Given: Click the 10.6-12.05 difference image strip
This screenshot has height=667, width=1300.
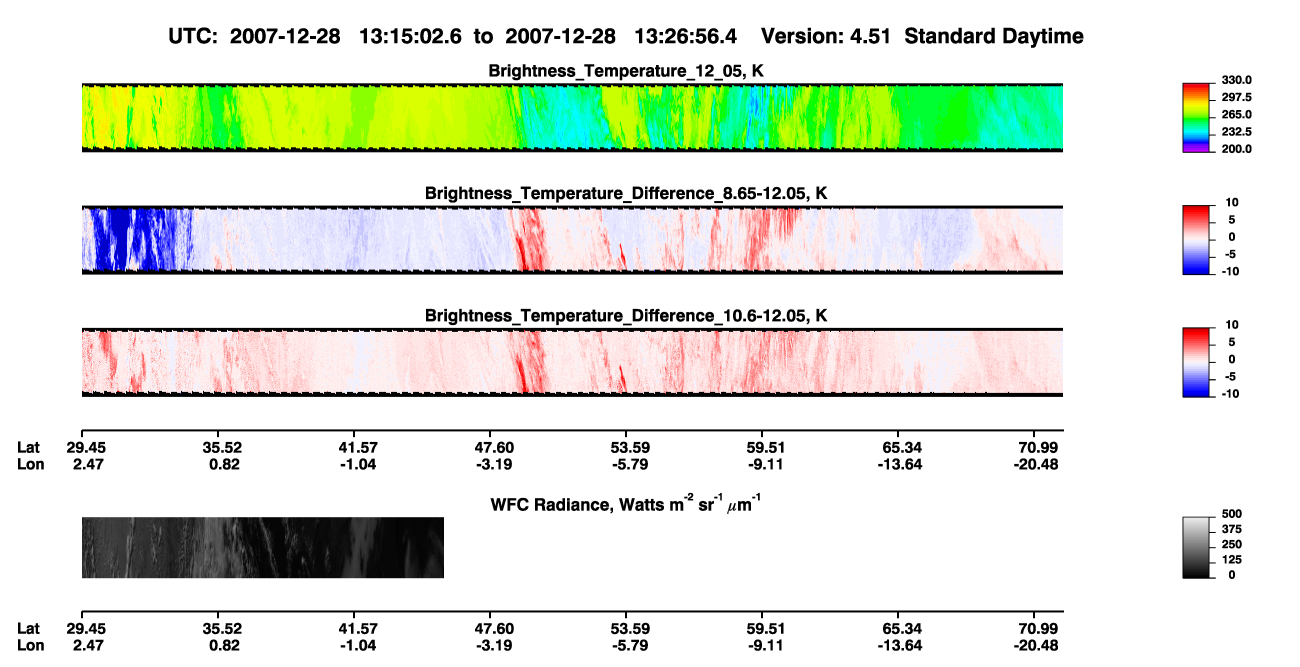Looking at the screenshot, I should (x=572, y=362).
